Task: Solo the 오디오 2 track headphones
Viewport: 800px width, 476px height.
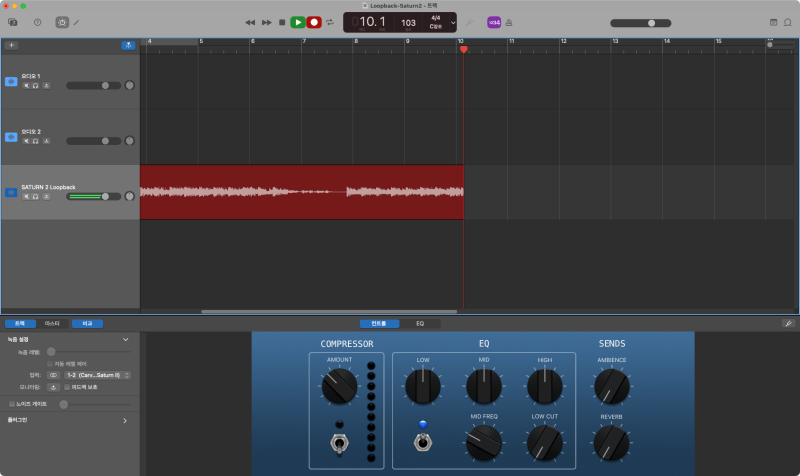Action: tap(35, 141)
